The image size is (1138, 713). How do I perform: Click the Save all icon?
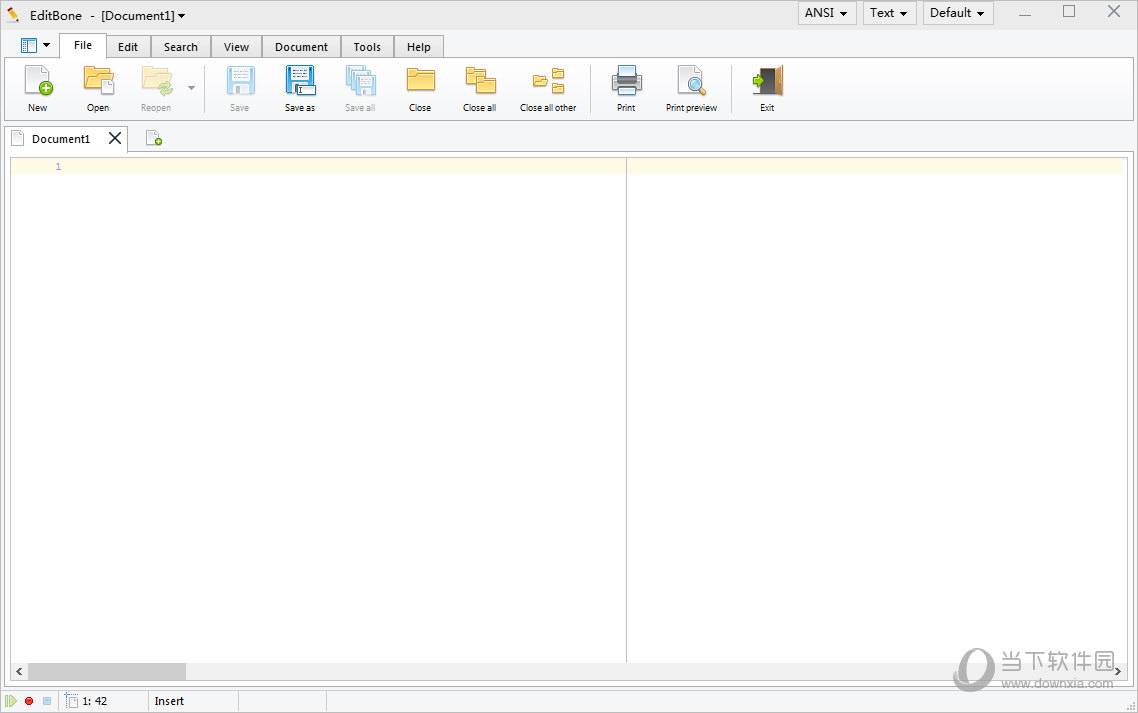pos(361,80)
